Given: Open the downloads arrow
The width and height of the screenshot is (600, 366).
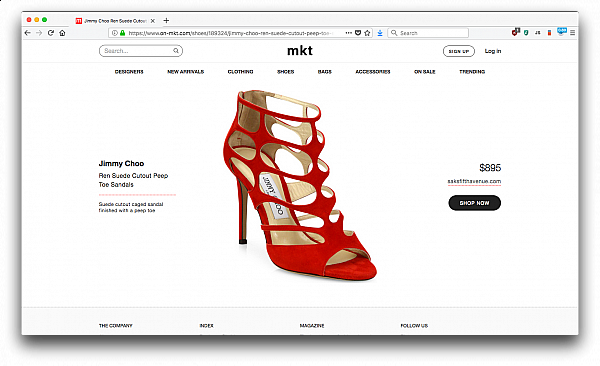Looking at the screenshot, I should [x=380, y=33].
